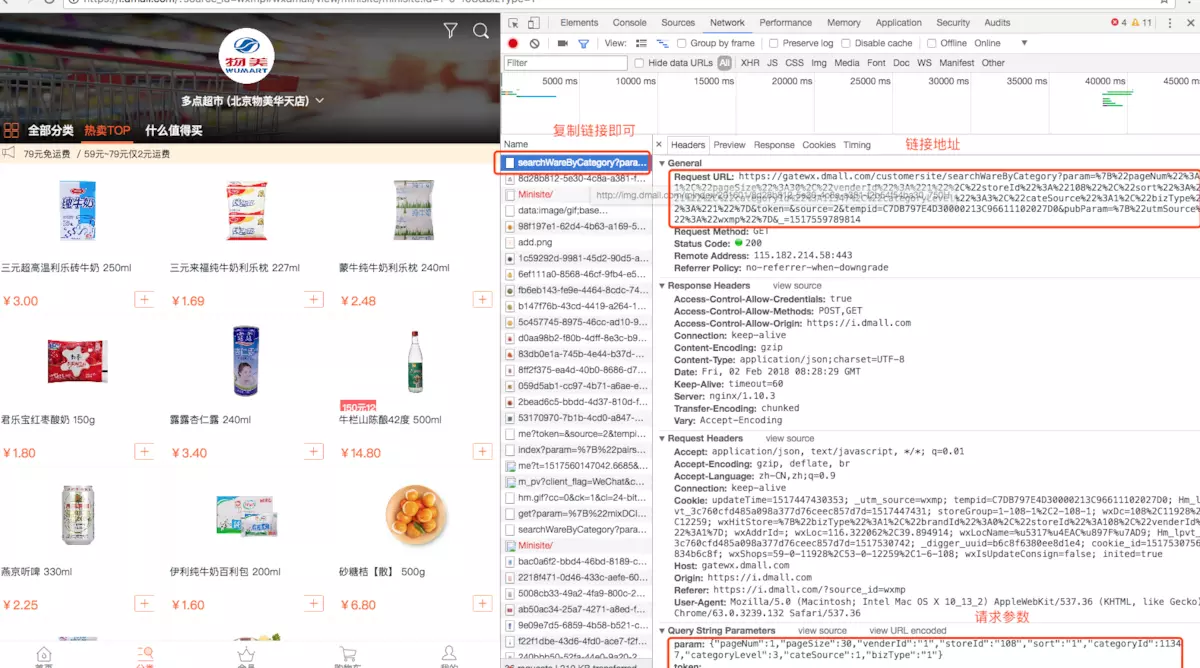Add 牛栏山陈酿42度 500ml to cart

pos(483,452)
